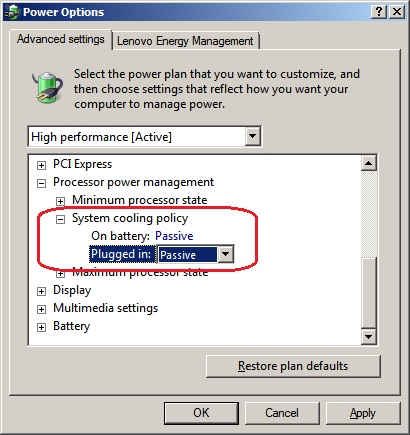410x435 pixels.
Task: Click Restore plan defaults button
Action: pos(293,366)
